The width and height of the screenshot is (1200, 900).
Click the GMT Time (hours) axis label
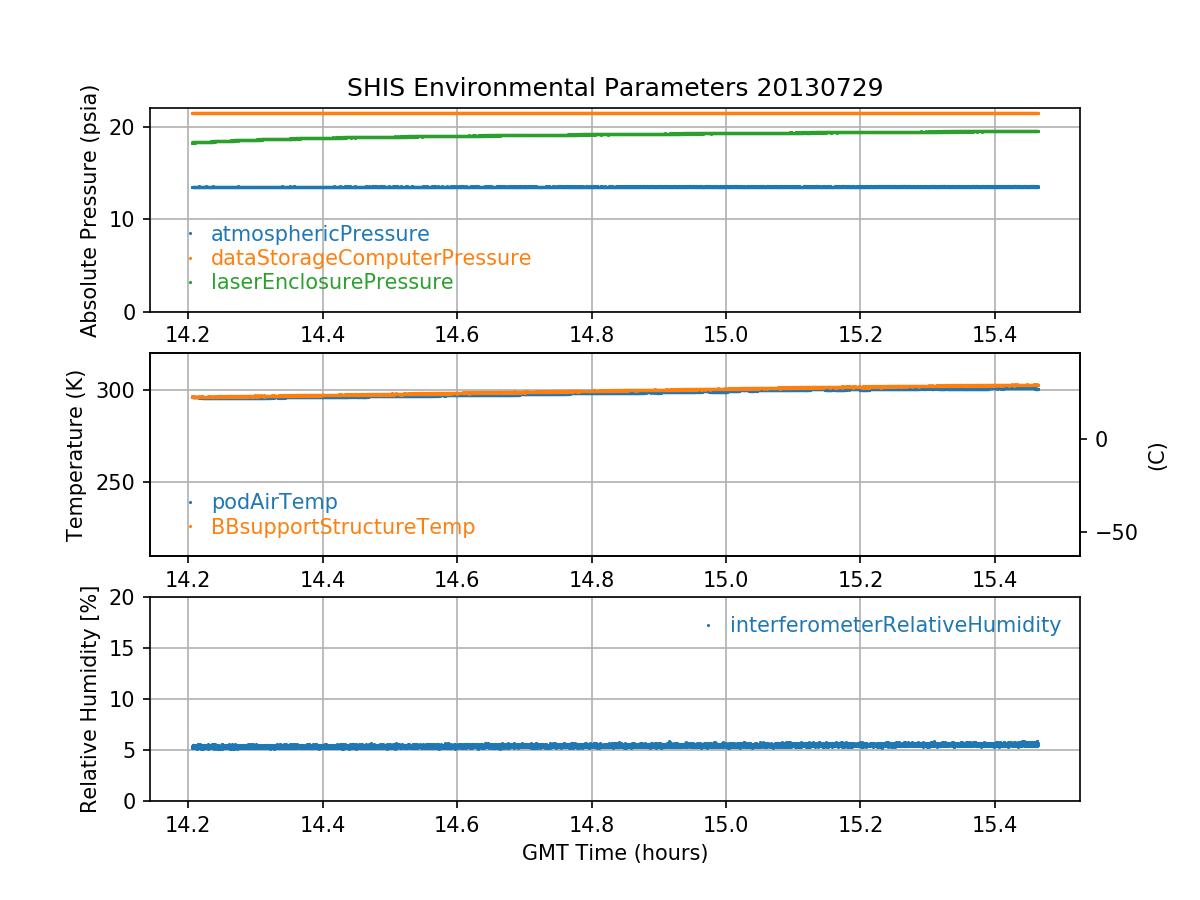coord(614,853)
